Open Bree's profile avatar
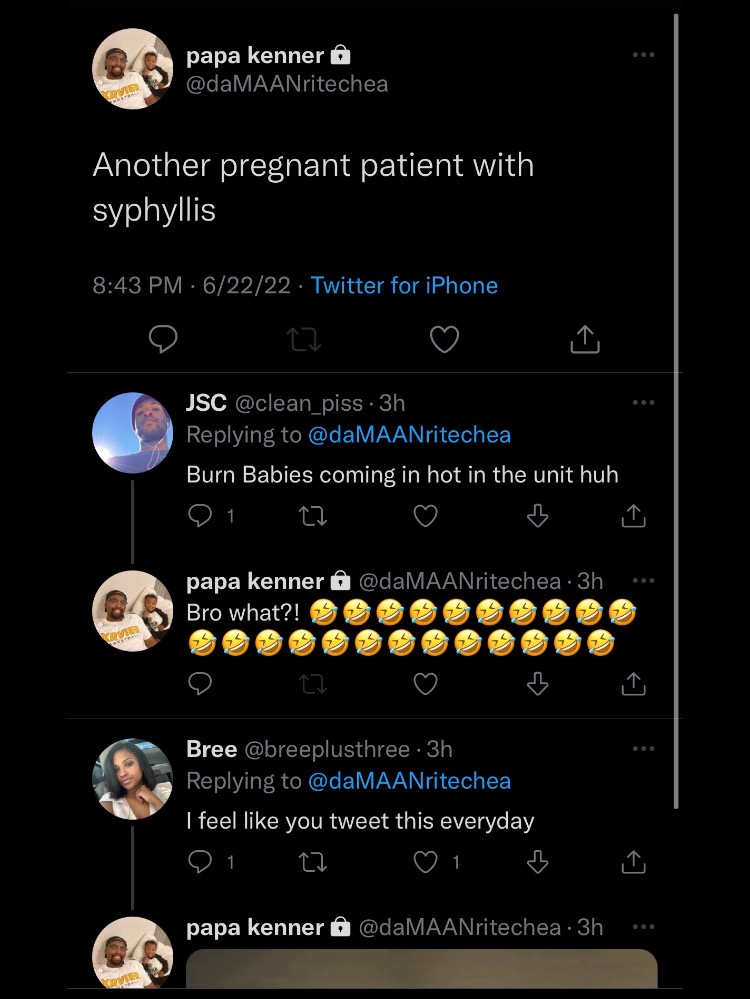Viewport: 750px width, 999px height. [133, 779]
